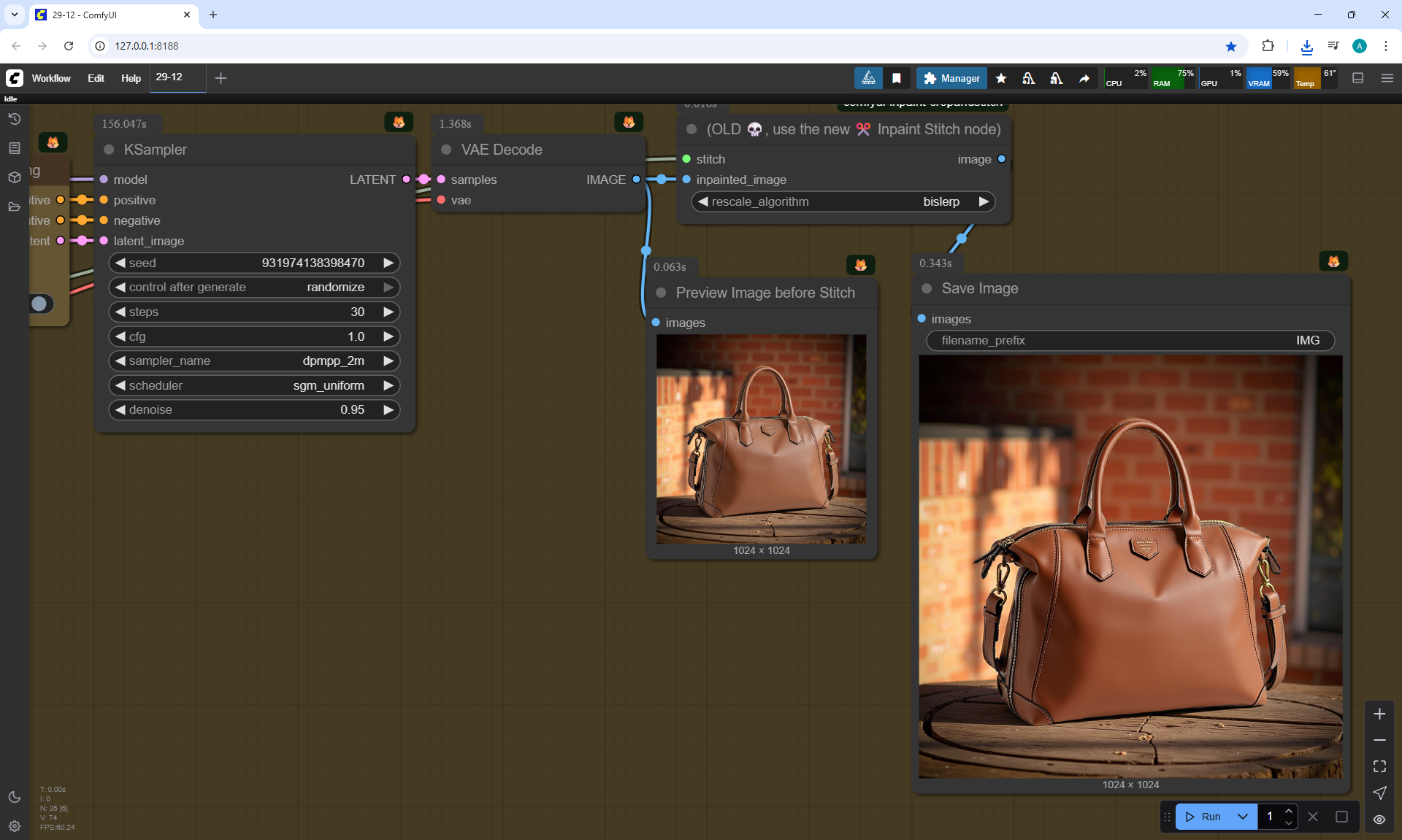1402x840 pixels.
Task: Open the model library cube icon
Action: click(14, 177)
